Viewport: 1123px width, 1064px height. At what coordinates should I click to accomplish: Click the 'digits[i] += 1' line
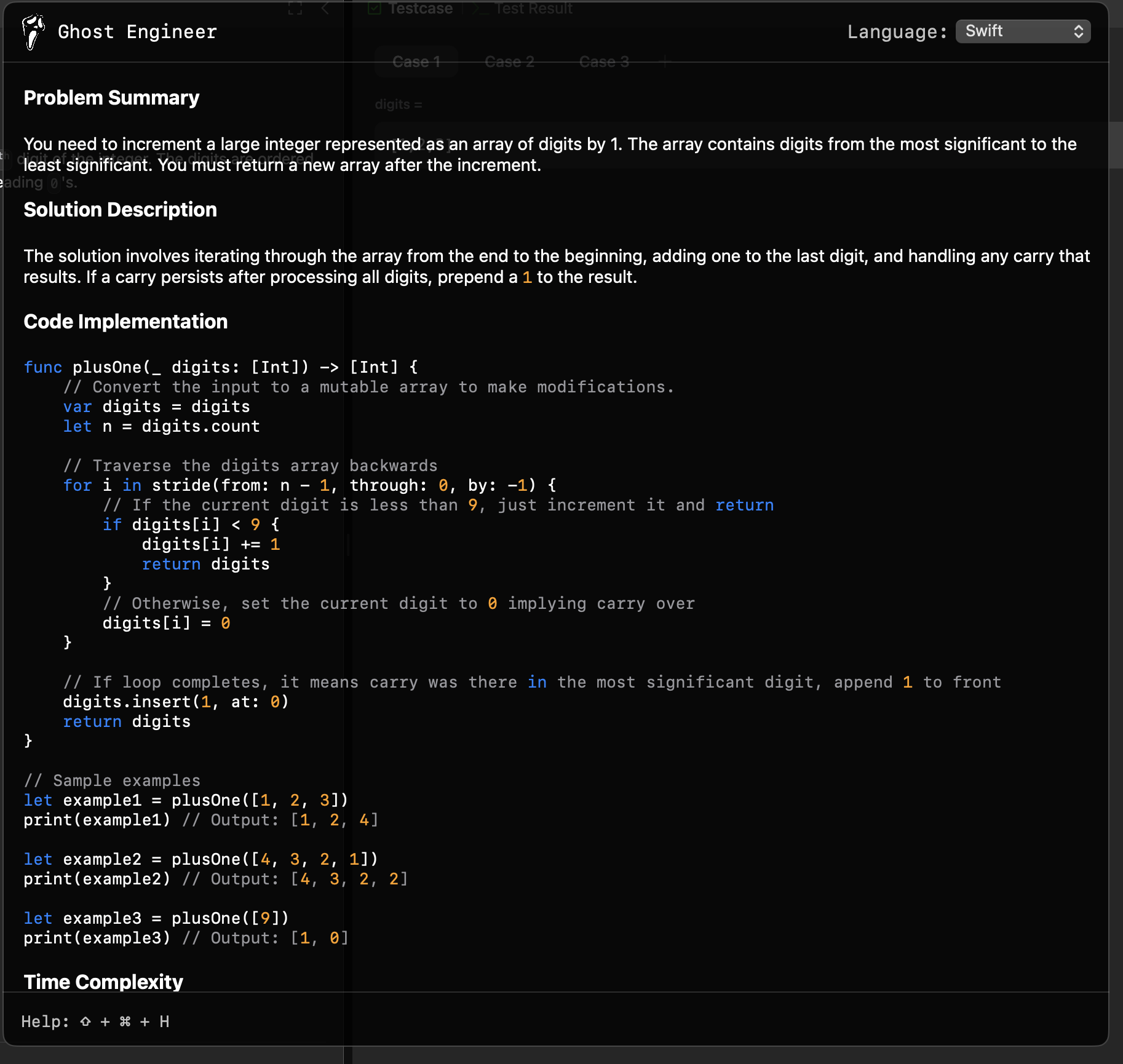point(211,544)
